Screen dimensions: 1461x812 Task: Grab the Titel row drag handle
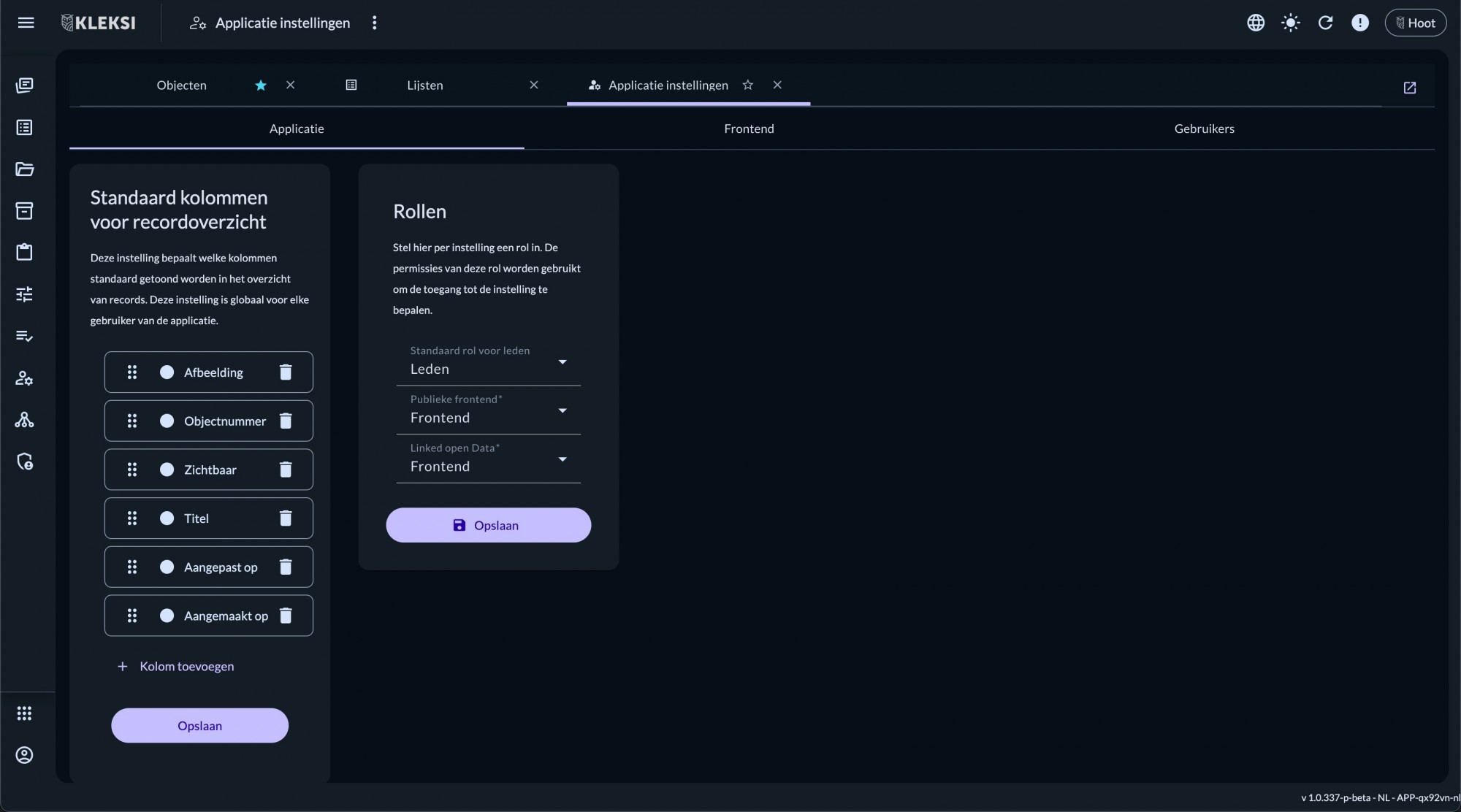pos(132,518)
